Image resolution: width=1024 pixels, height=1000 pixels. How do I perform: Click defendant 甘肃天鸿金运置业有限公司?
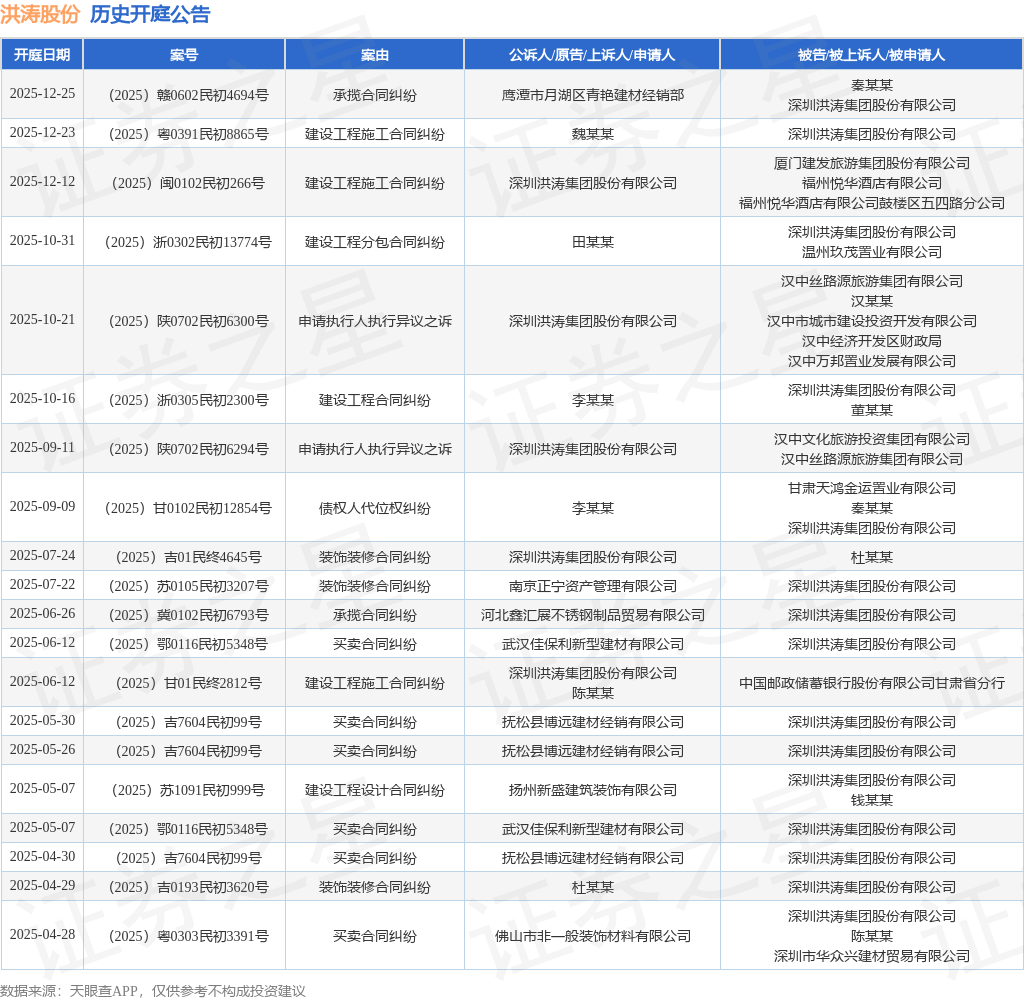[x=871, y=489]
